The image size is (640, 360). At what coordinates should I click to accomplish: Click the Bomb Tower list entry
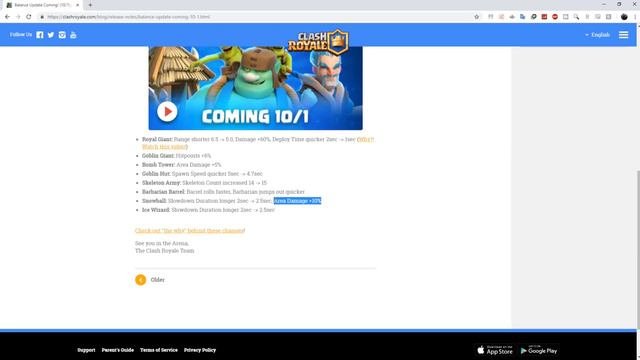coord(181,165)
